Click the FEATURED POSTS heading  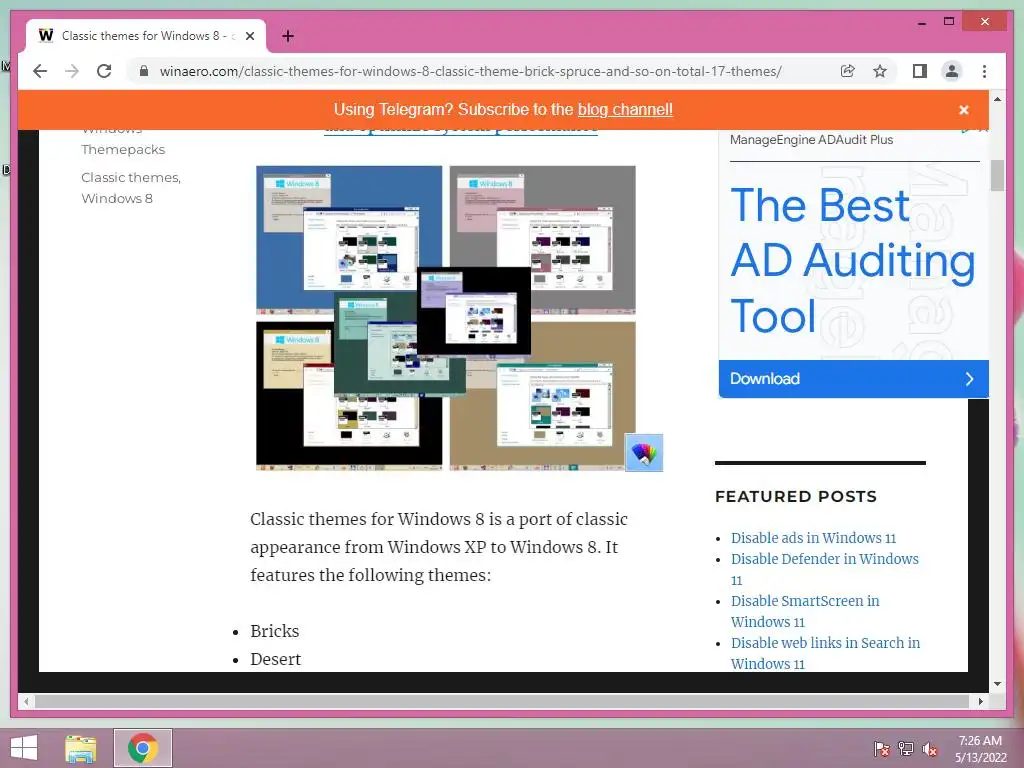coord(795,496)
